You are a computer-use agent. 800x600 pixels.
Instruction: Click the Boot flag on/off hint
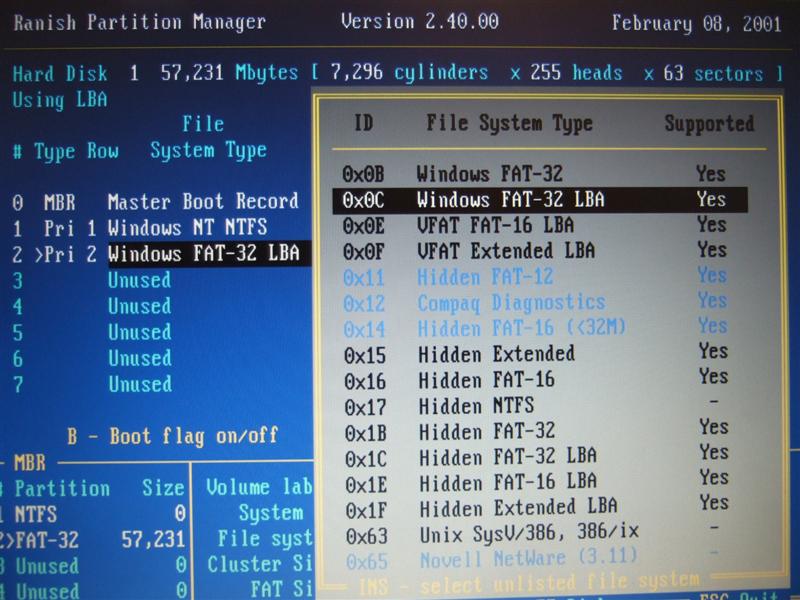pos(172,436)
